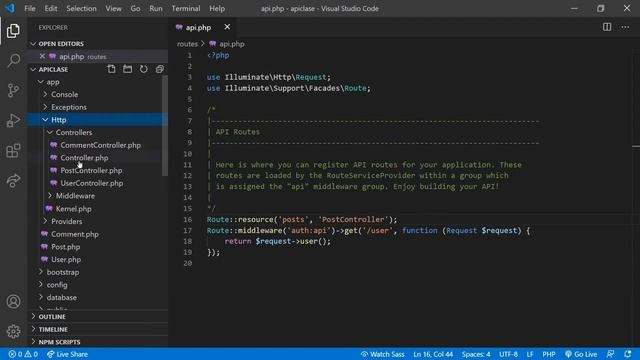Expand the config folder
Viewport: 640px width, 360px height.
click(98, 284)
